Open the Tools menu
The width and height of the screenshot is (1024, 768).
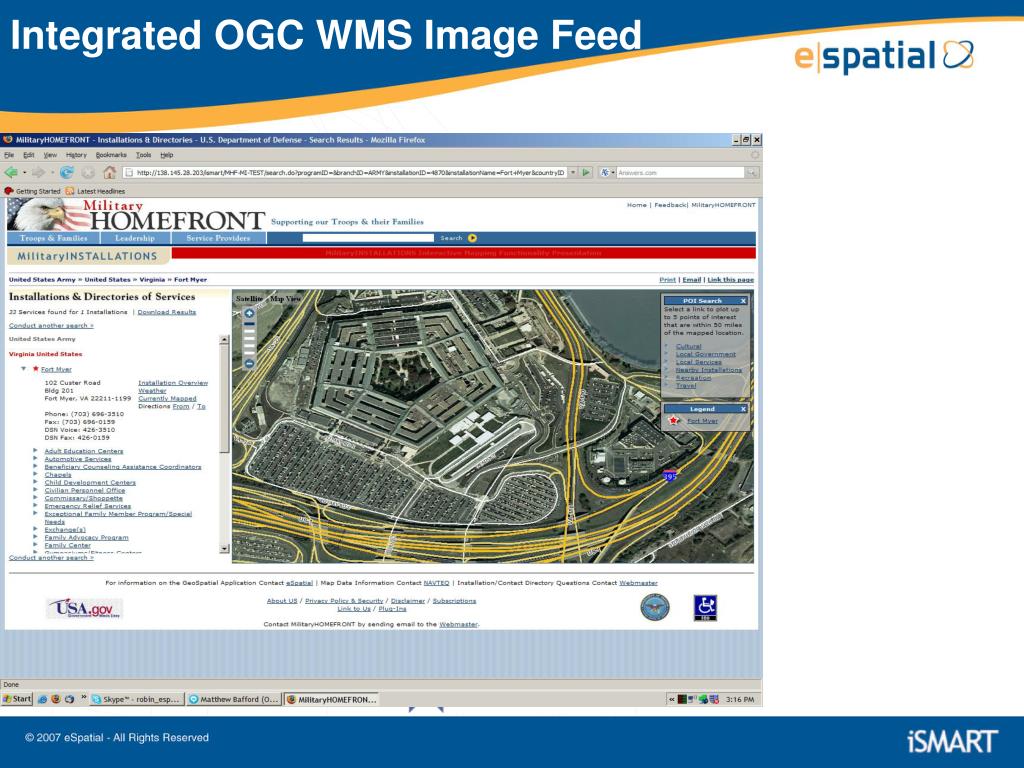pos(143,155)
